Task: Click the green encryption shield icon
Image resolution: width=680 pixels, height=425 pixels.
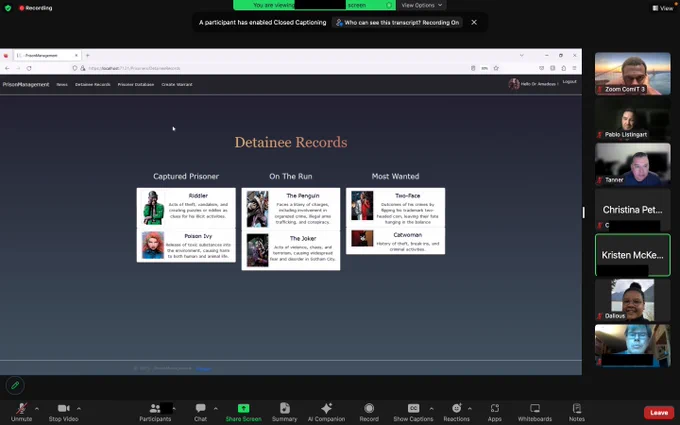Action: [8, 8]
